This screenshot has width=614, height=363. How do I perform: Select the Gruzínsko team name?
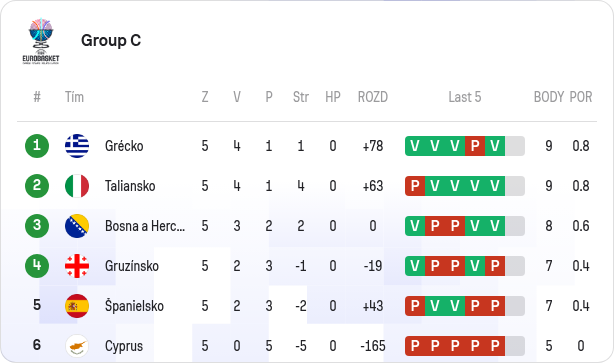tap(132, 266)
